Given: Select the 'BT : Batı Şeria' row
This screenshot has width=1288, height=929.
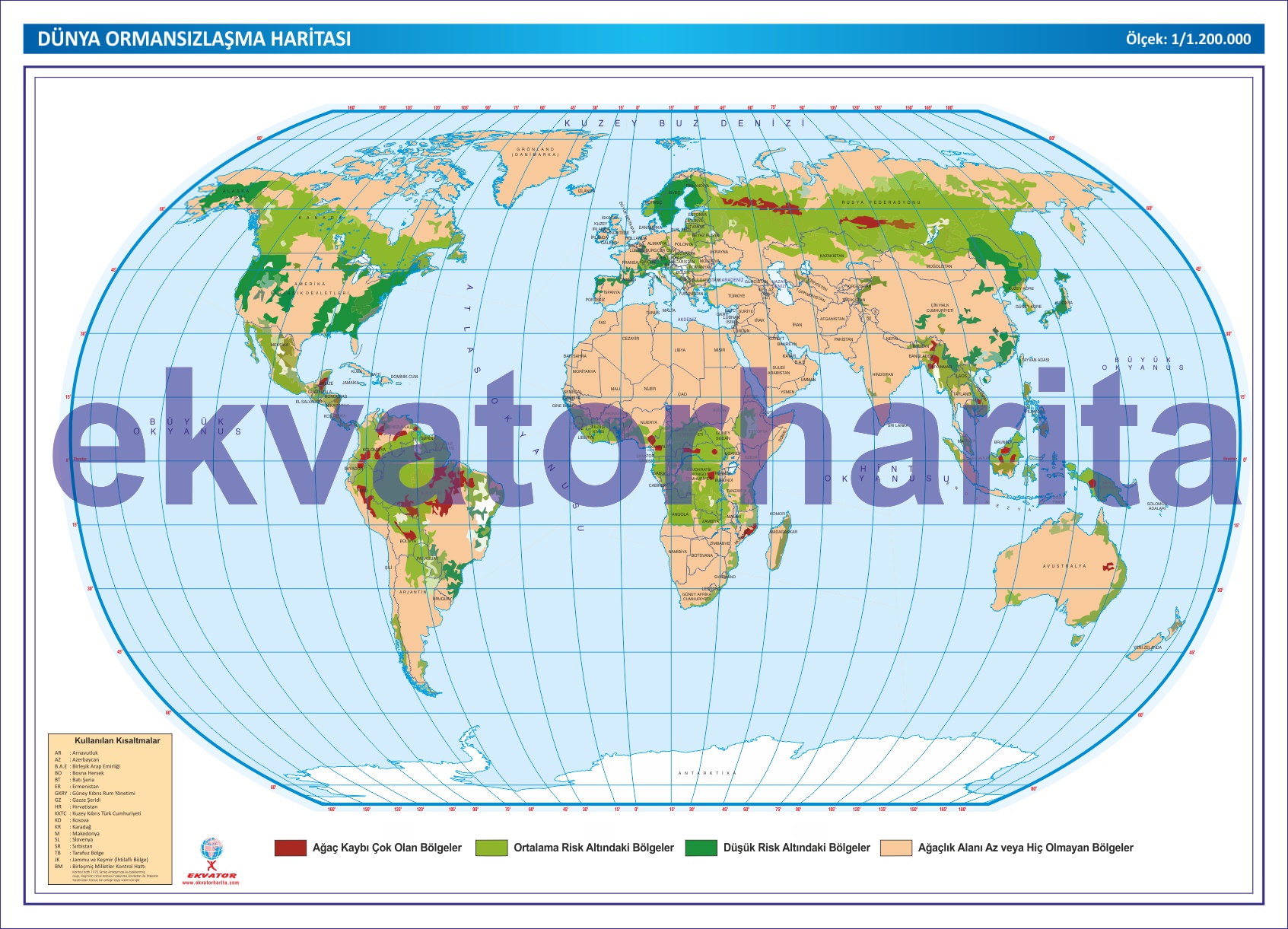Looking at the screenshot, I should click(x=75, y=780).
